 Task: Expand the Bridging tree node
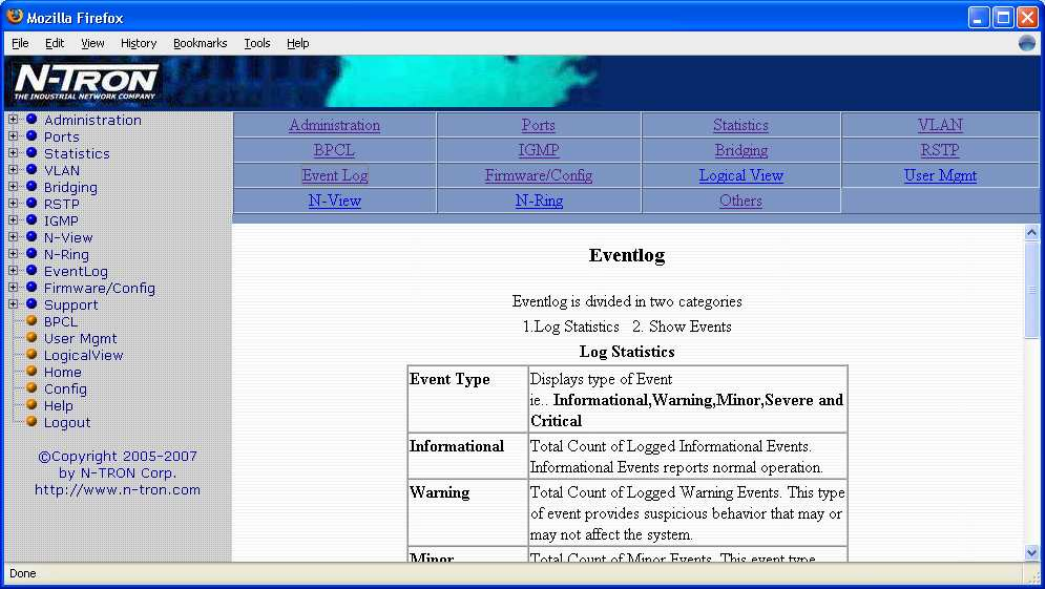[13, 187]
